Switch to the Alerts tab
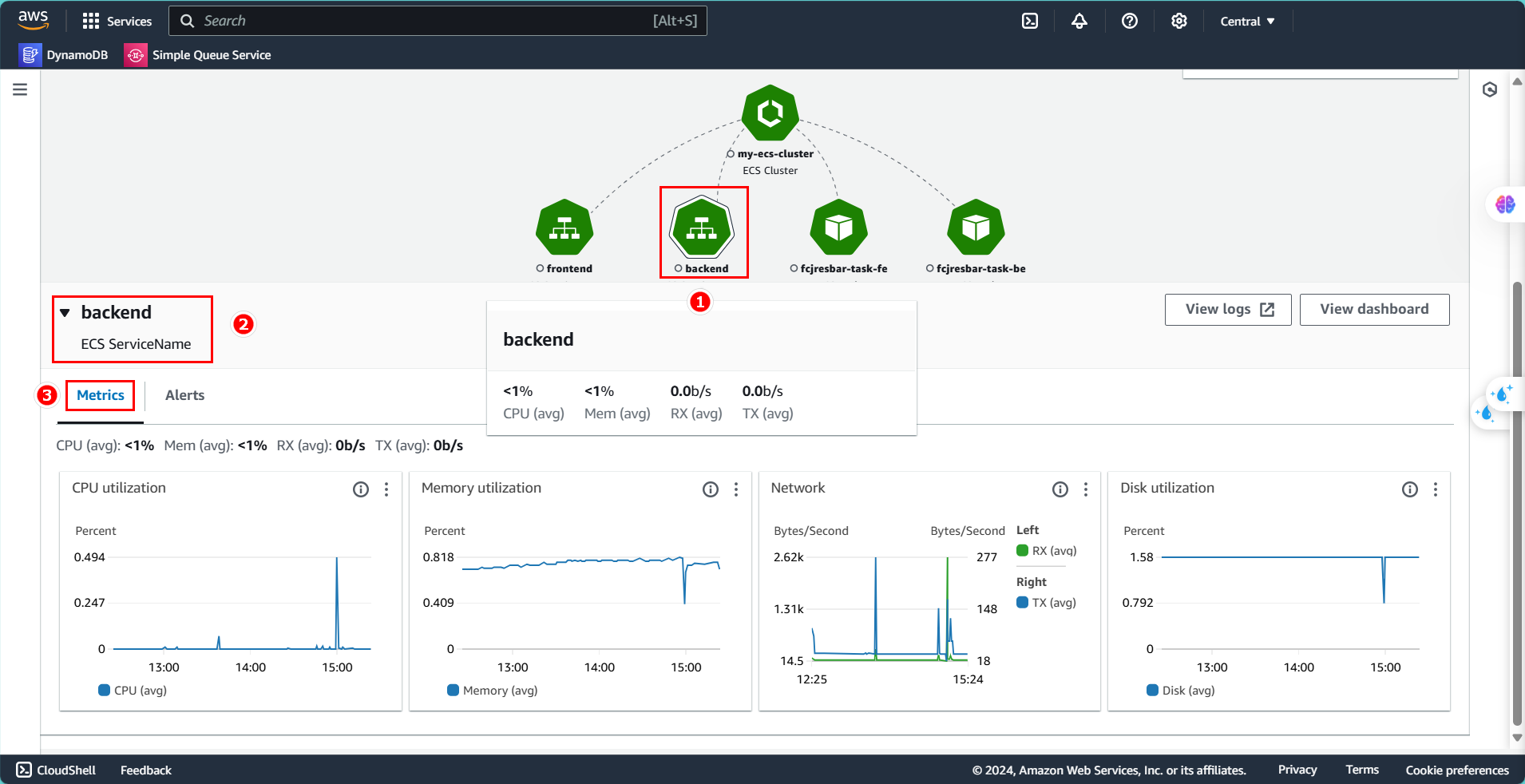Screen dimensions: 1525x784 tap(184, 395)
